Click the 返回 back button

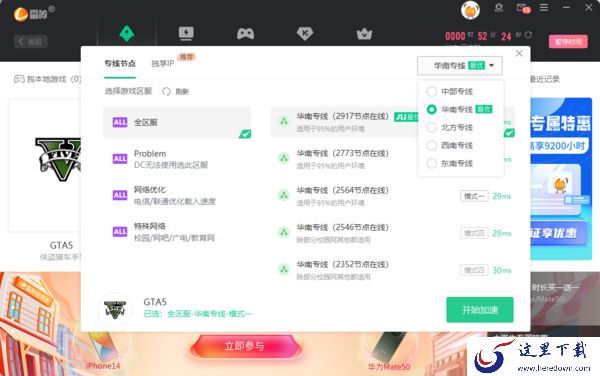pyautogui.click(x=31, y=41)
